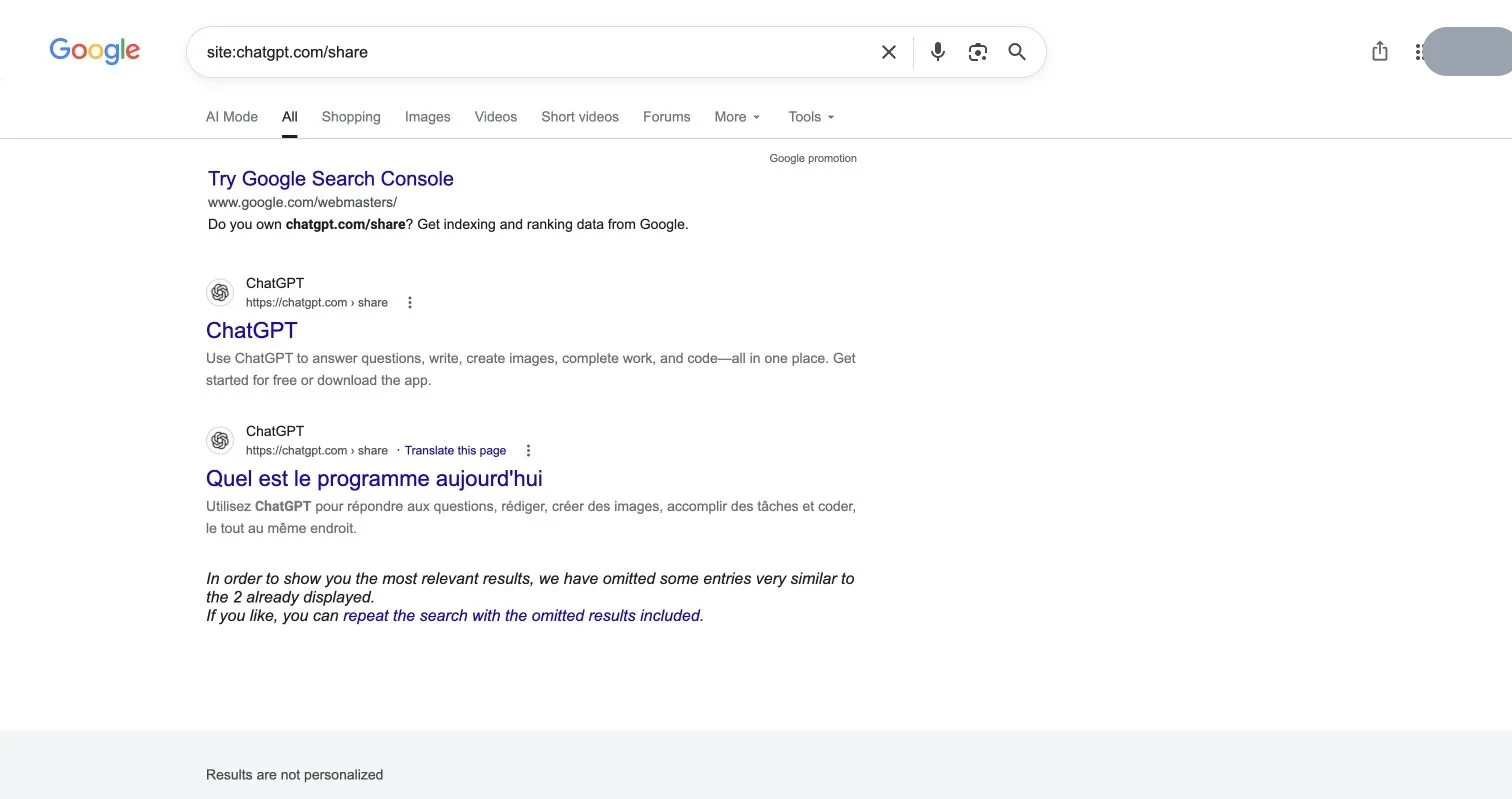The height and width of the screenshot is (799, 1512).
Task: Click Results are not personalized text
Action: point(295,774)
